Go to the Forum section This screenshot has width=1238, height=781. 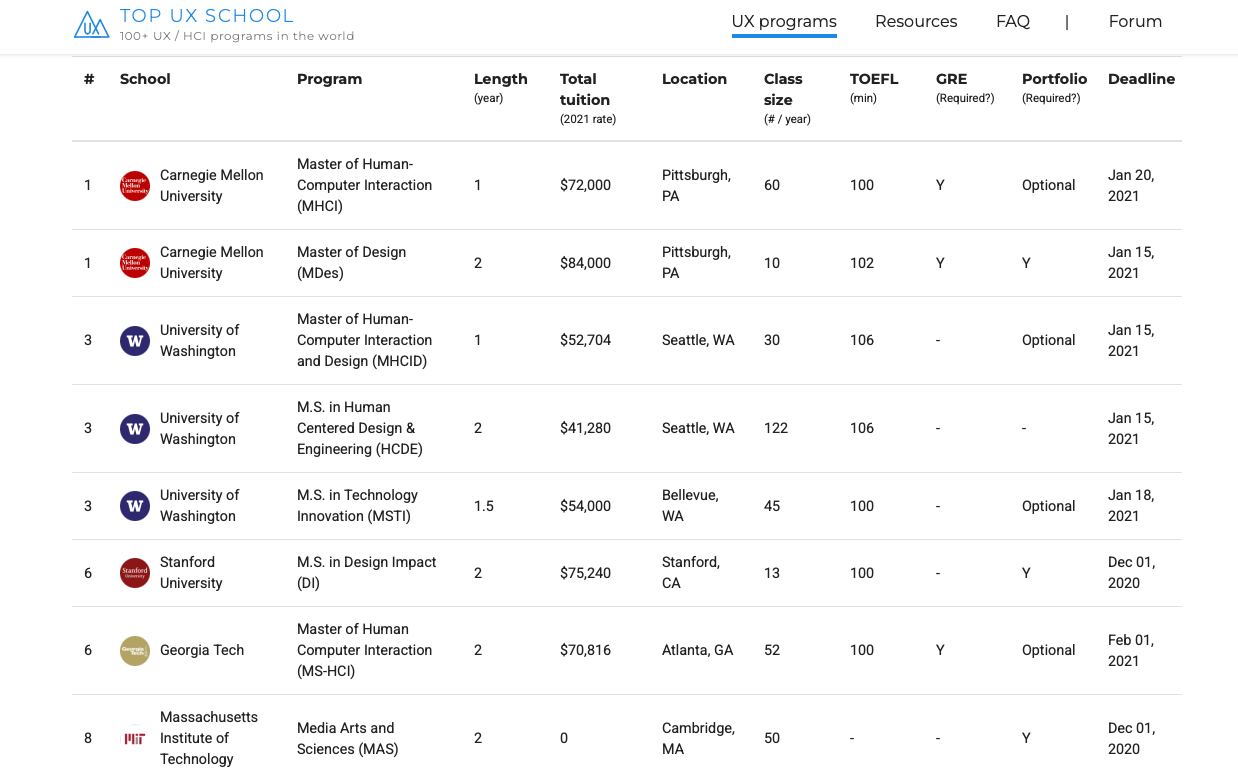1136,21
